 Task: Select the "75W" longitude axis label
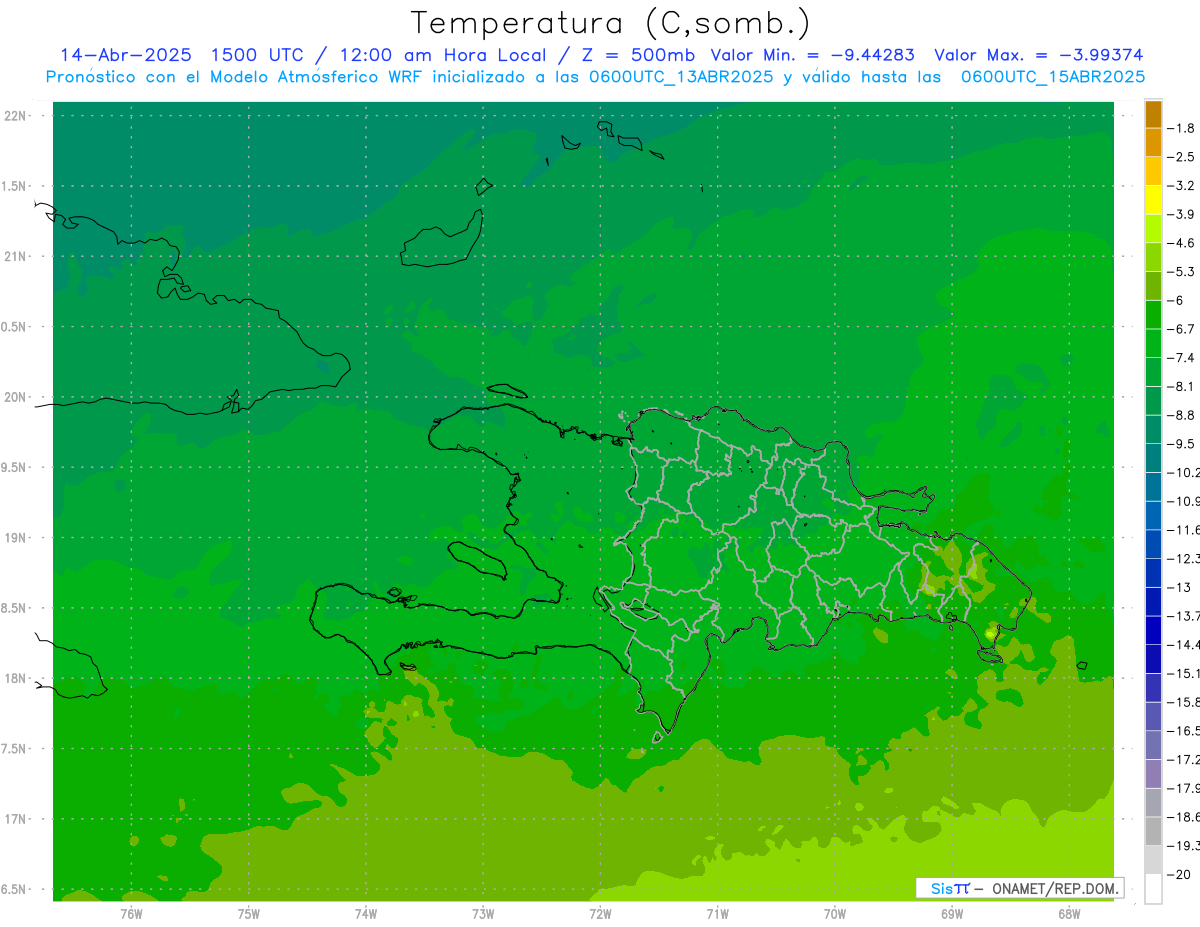tap(248, 914)
